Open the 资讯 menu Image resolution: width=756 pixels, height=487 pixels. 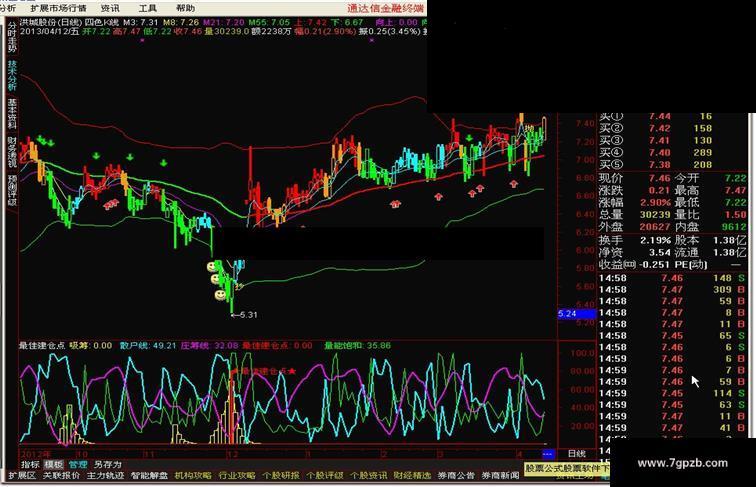pos(110,8)
